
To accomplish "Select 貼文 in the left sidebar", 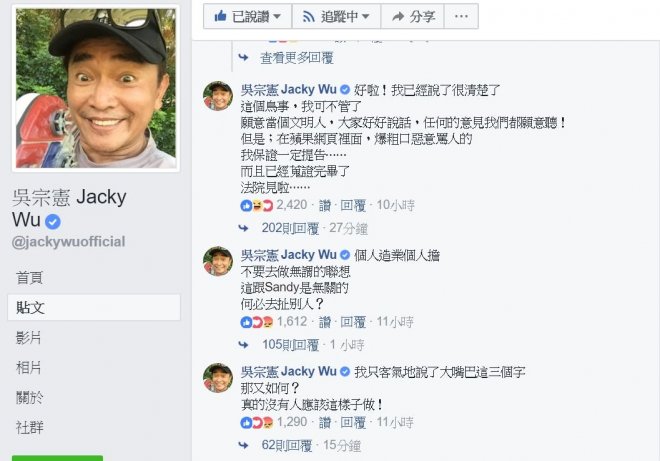I will (x=94, y=307).
